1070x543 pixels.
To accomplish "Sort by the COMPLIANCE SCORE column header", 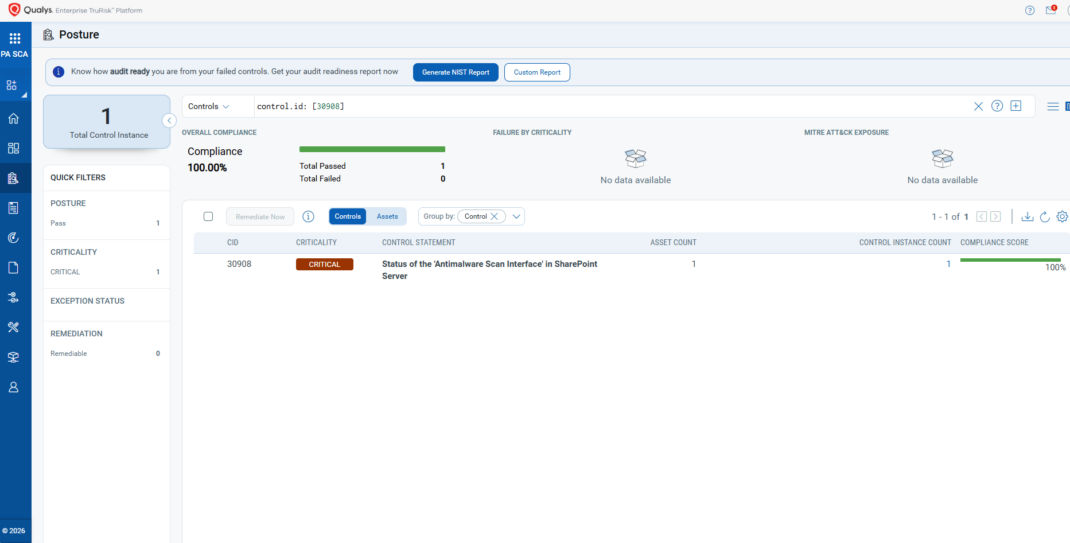I will coord(994,243).
